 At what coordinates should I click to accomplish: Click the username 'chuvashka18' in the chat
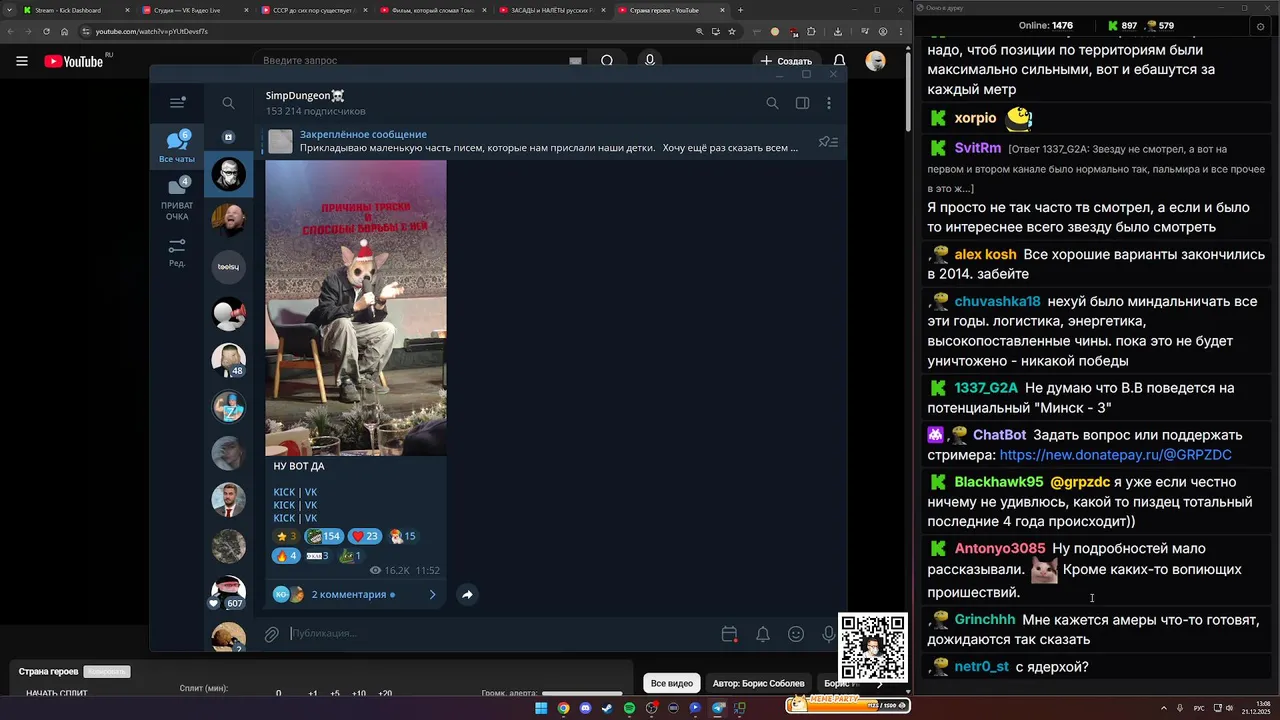pos(997,301)
